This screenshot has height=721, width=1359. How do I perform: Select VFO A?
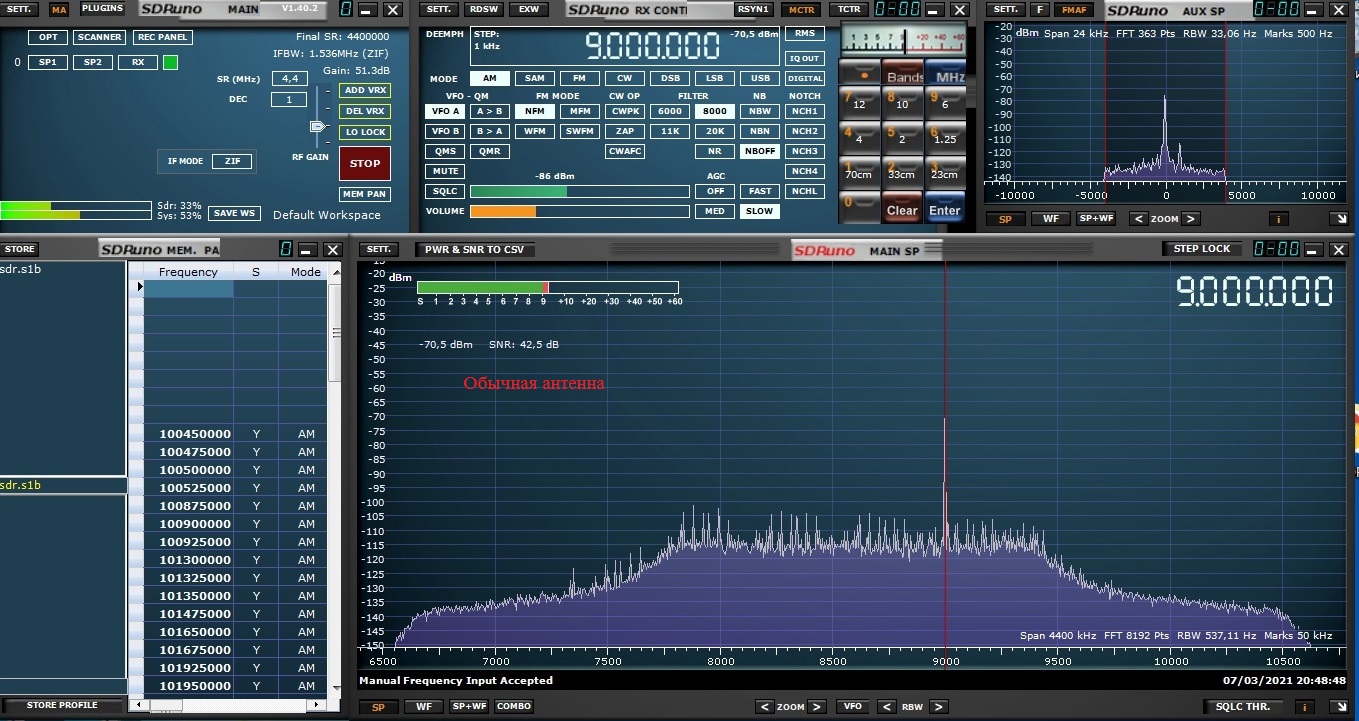point(444,111)
